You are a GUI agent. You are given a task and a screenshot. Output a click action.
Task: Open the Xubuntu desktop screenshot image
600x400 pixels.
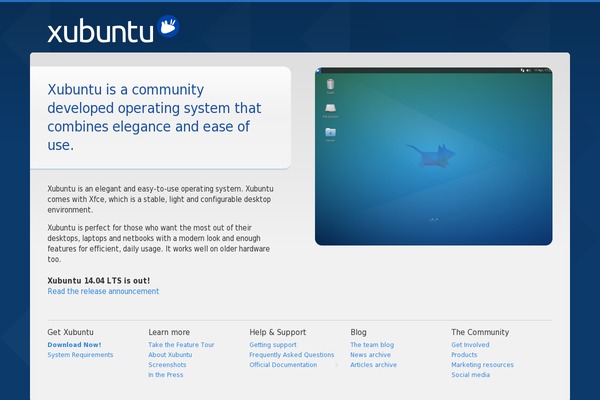click(x=434, y=156)
